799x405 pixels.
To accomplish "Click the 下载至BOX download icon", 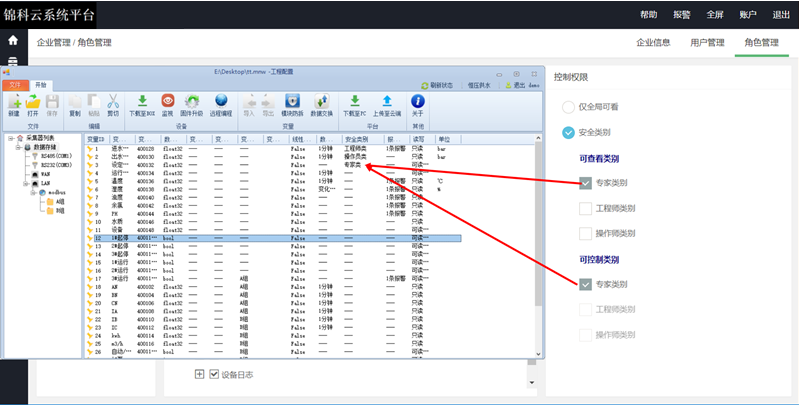I will (x=143, y=101).
